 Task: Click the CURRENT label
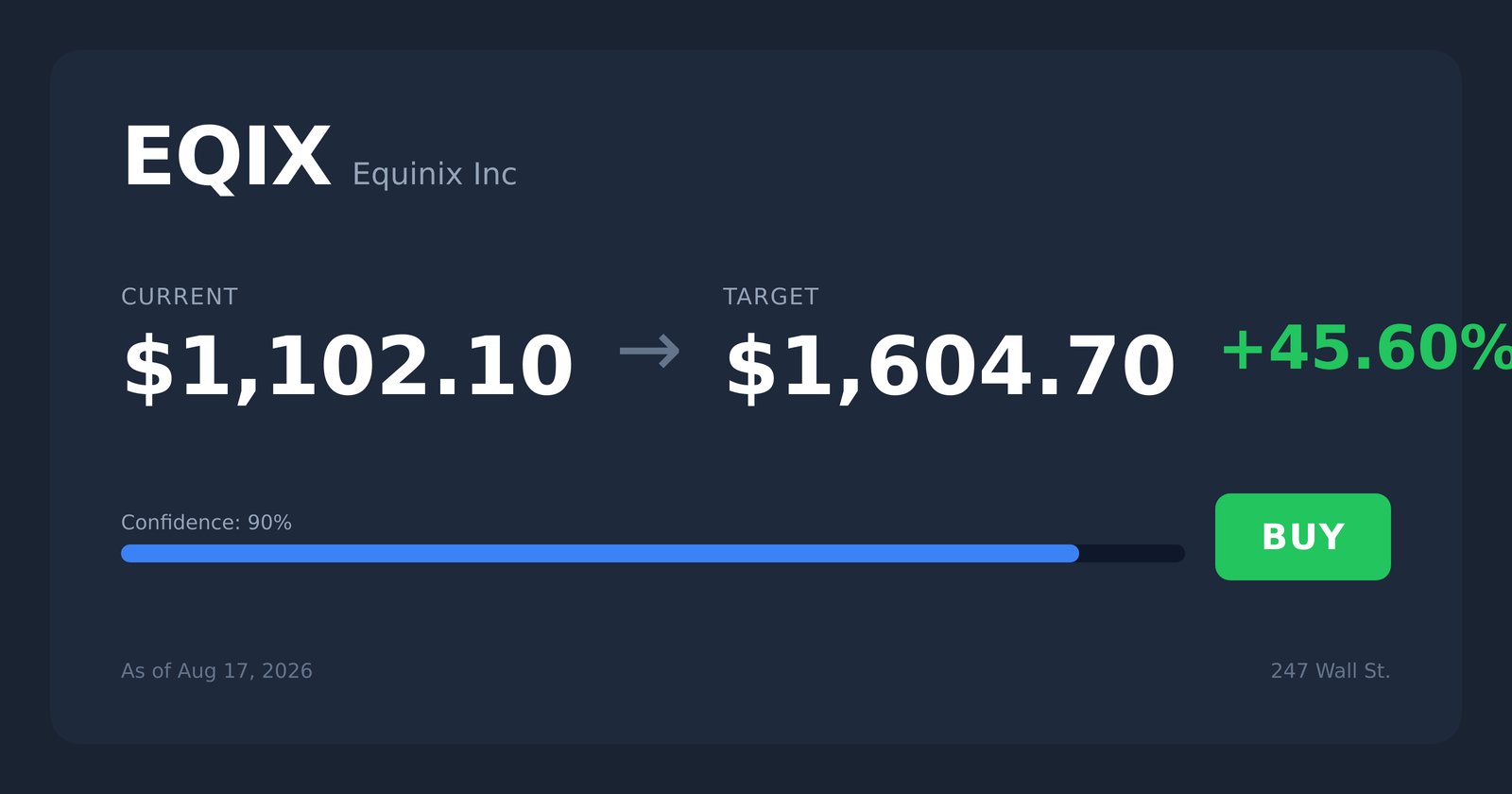click(180, 297)
